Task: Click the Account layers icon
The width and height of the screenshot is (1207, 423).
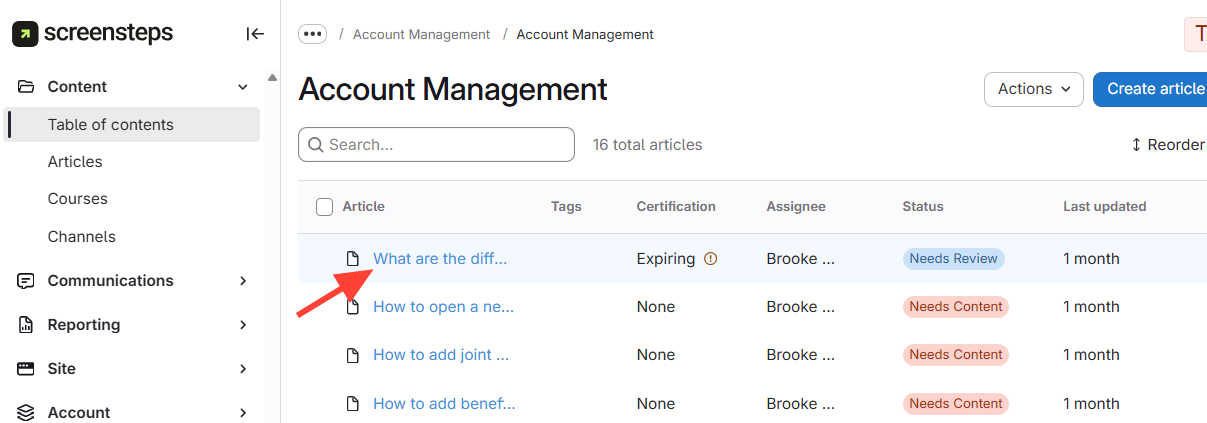Action: (26, 412)
